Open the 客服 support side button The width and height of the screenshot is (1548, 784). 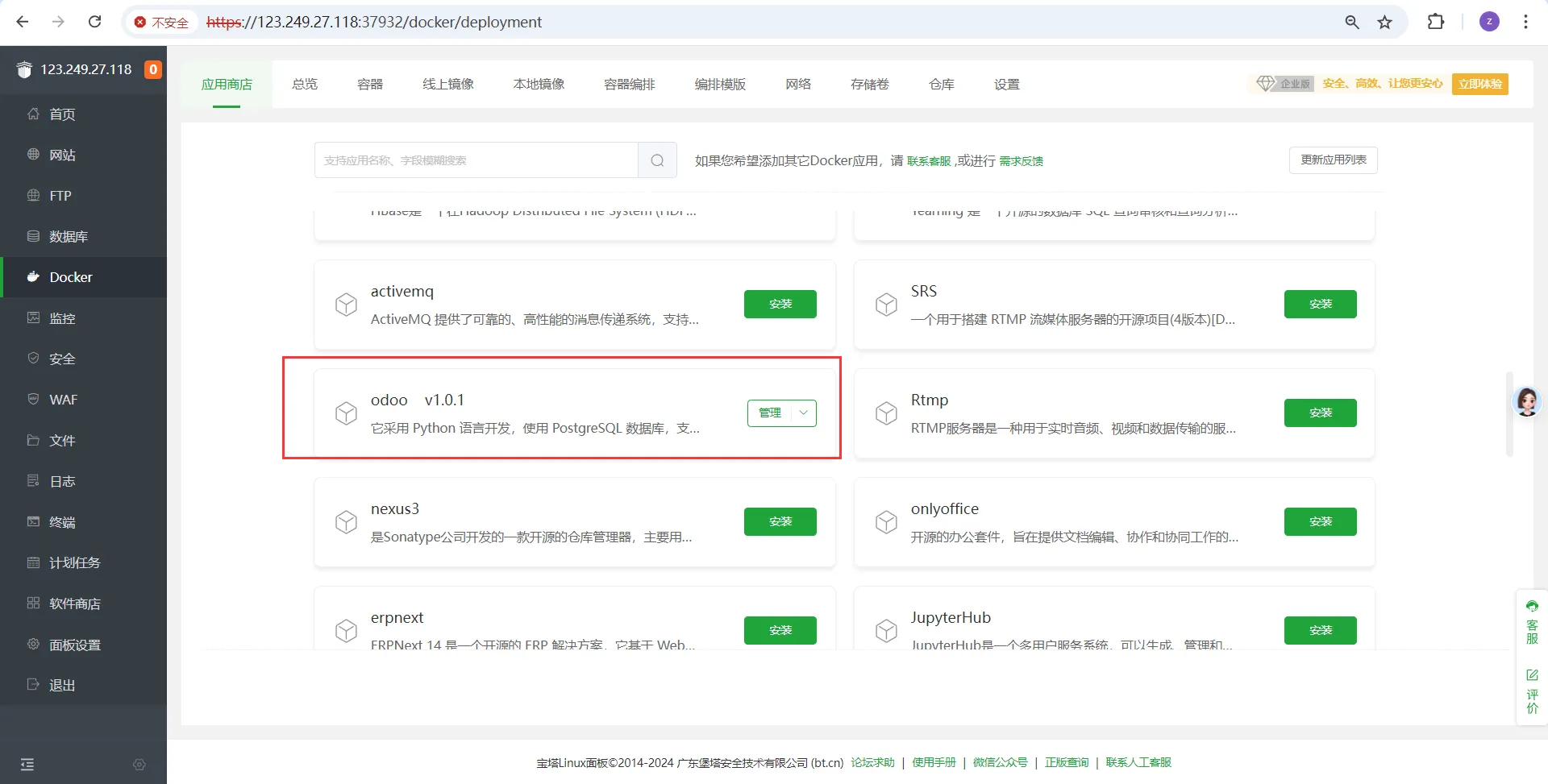click(1532, 622)
